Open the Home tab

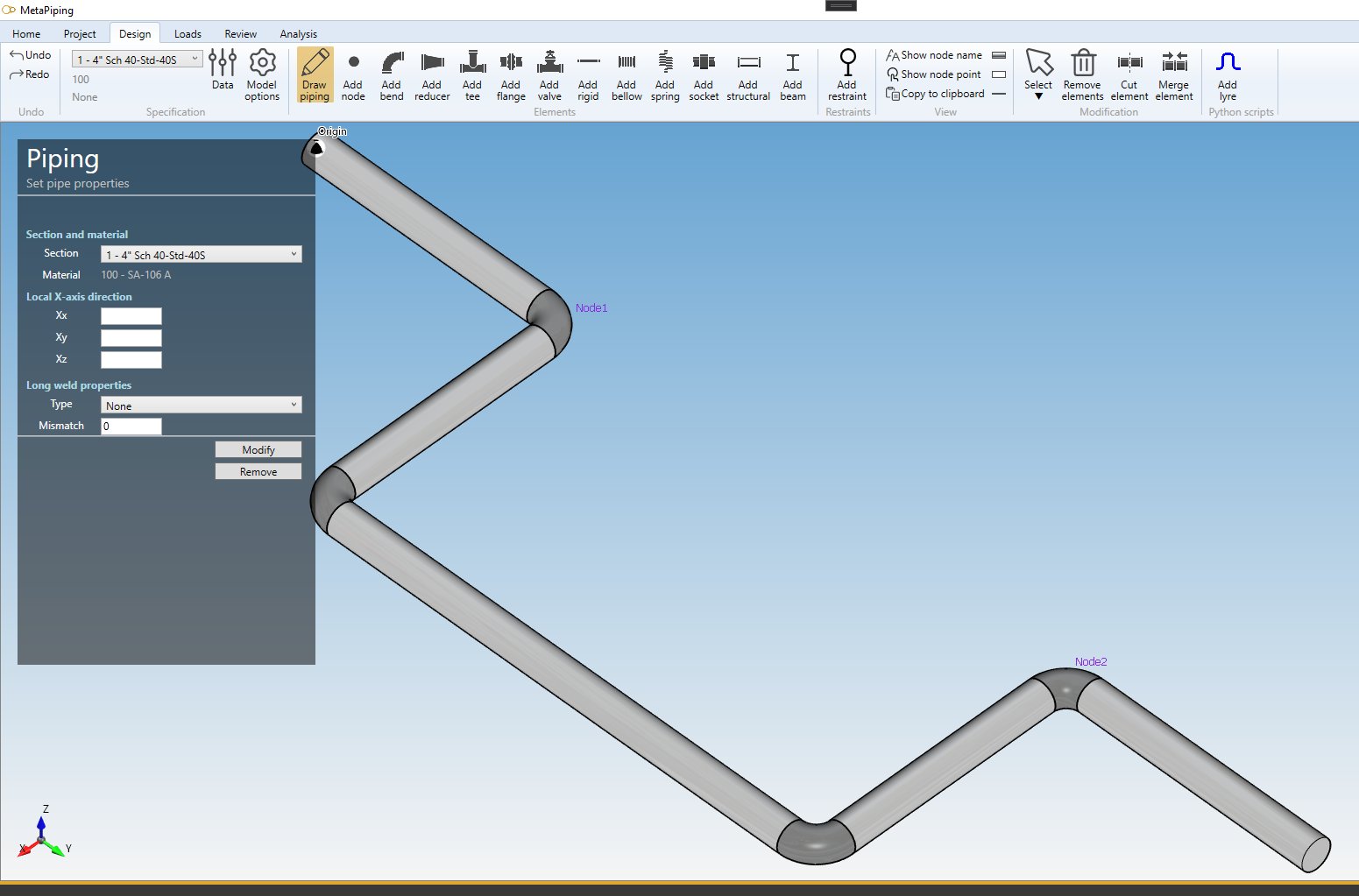[26, 34]
